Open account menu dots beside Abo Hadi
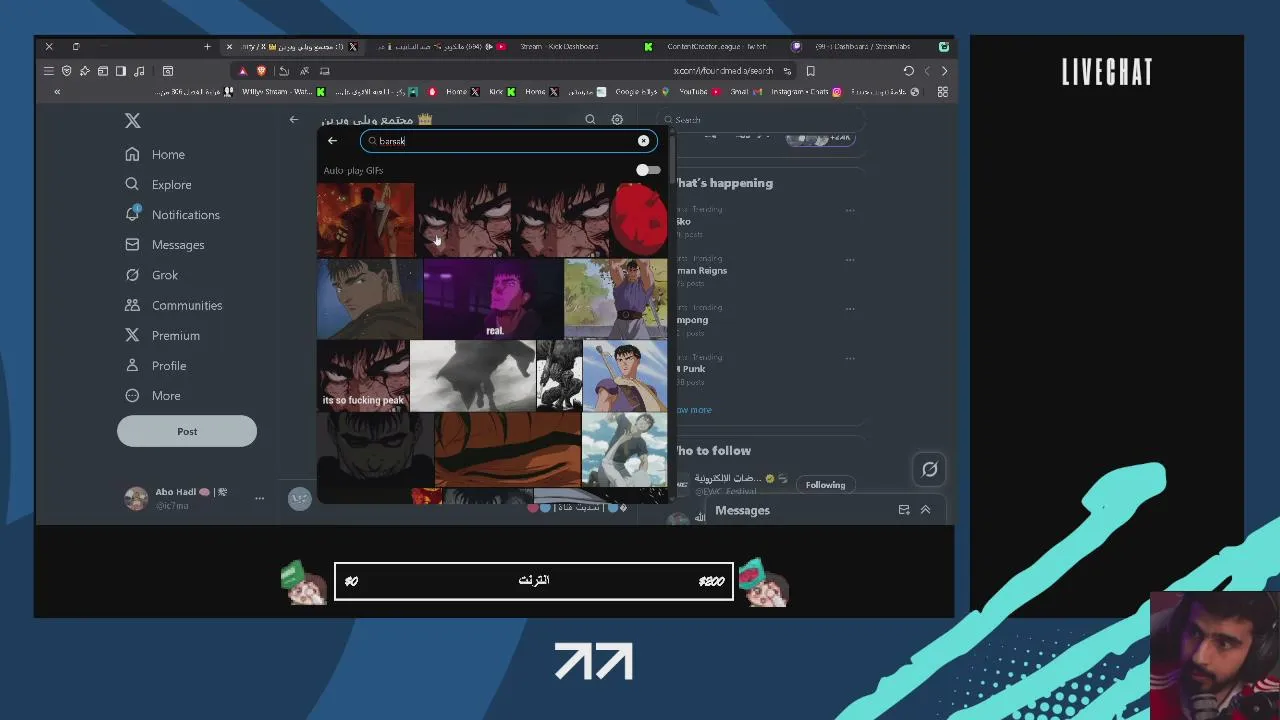The width and height of the screenshot is (1280, 720). 259,498
